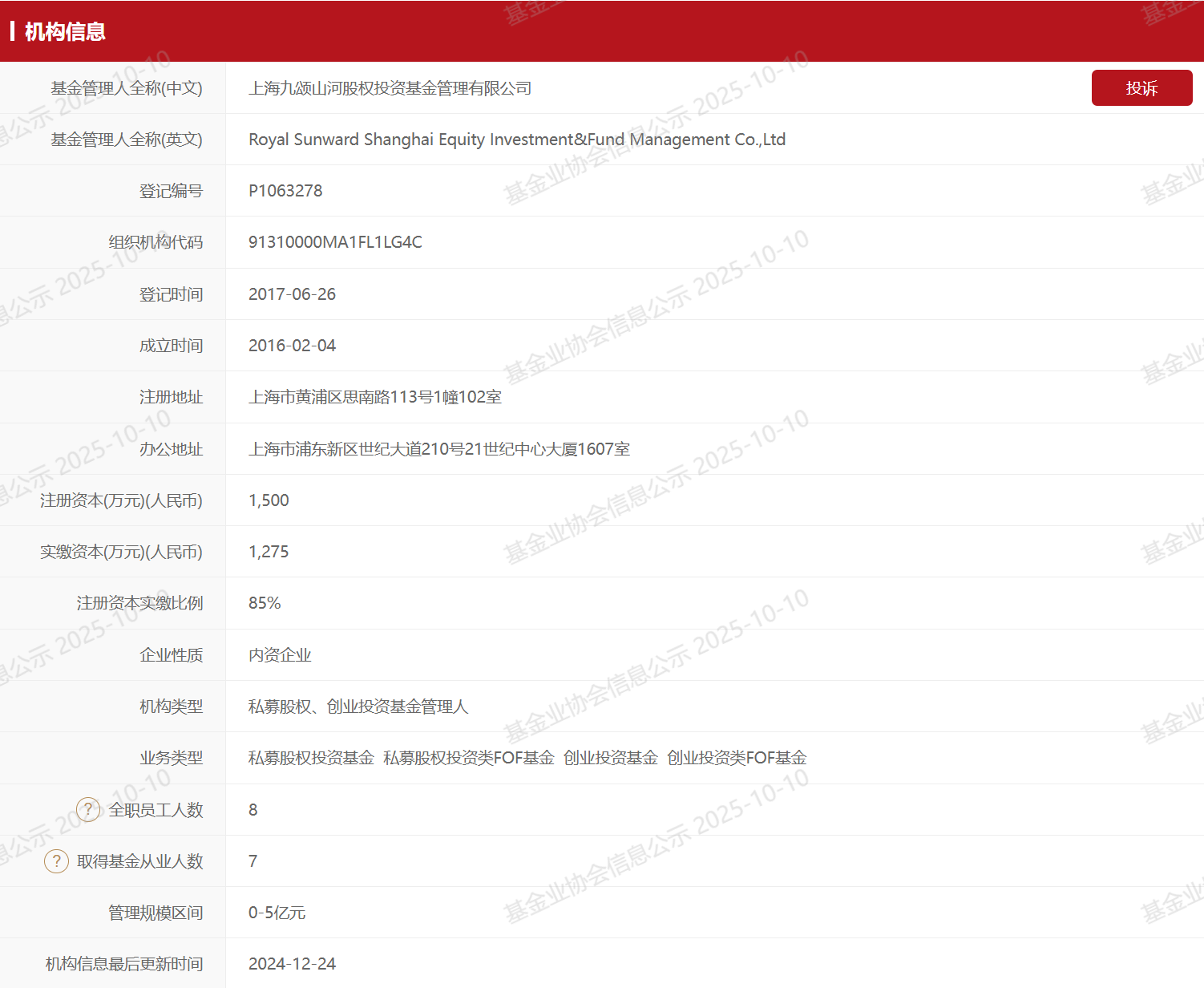The image size is (1204, 988).
Task: Click paid-in capital value 1,275
Action: [269, 552]
